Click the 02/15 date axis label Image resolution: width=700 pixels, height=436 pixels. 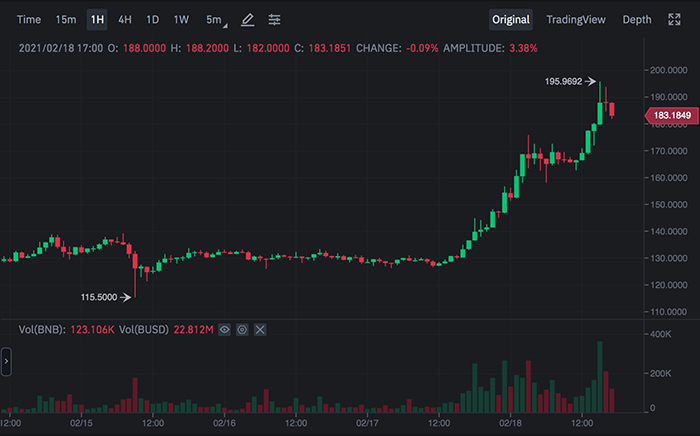point(81,423)
